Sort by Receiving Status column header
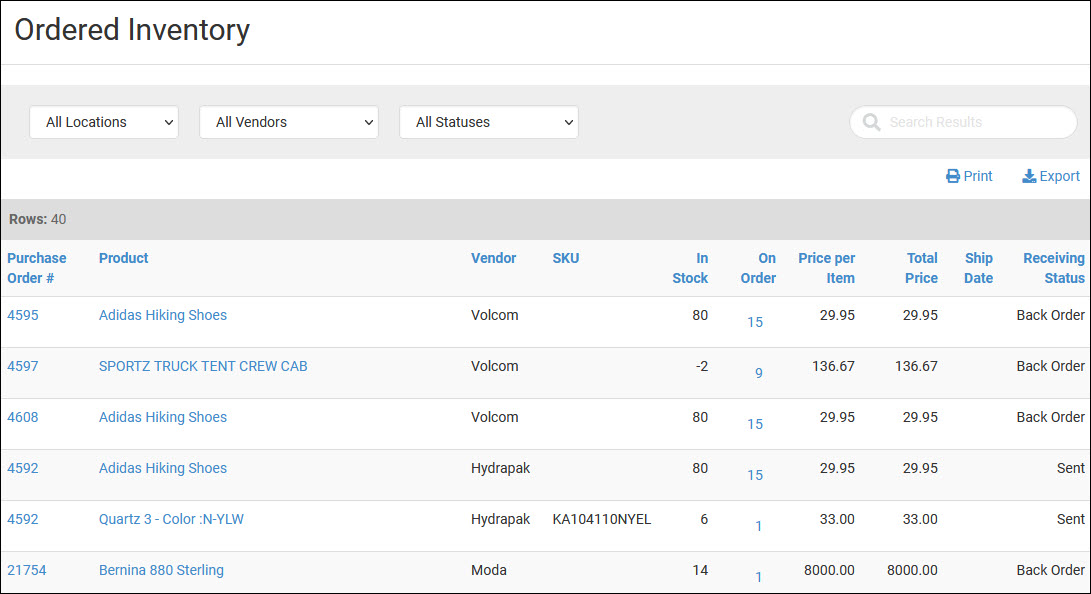 pos(1053,268)
